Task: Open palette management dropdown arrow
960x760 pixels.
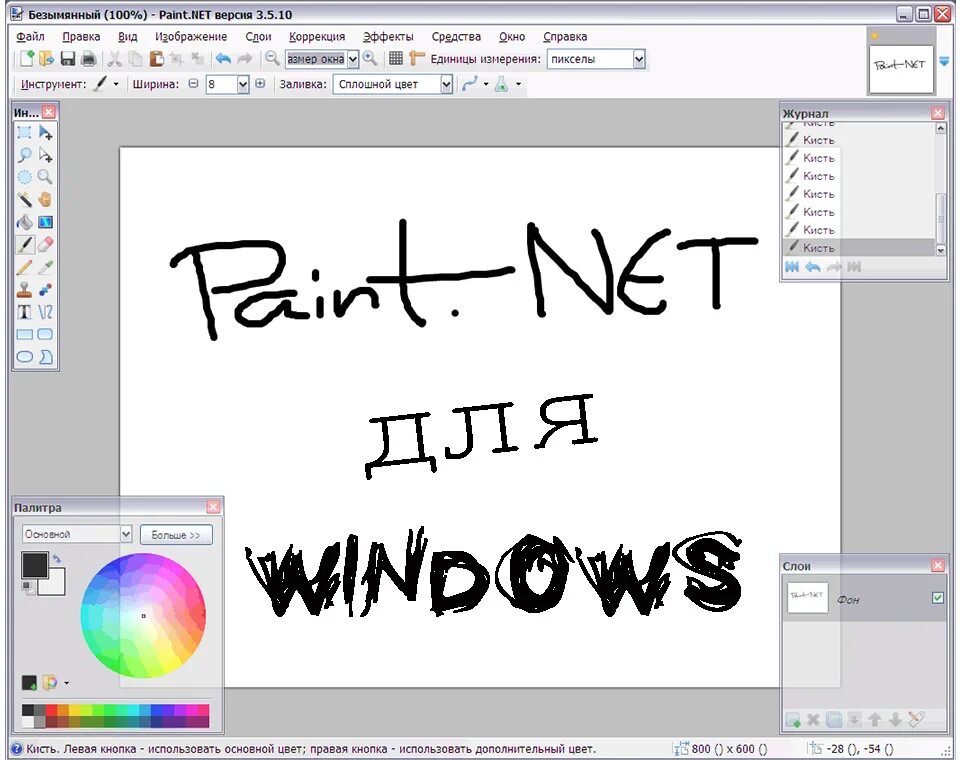Action: [66, 683]
